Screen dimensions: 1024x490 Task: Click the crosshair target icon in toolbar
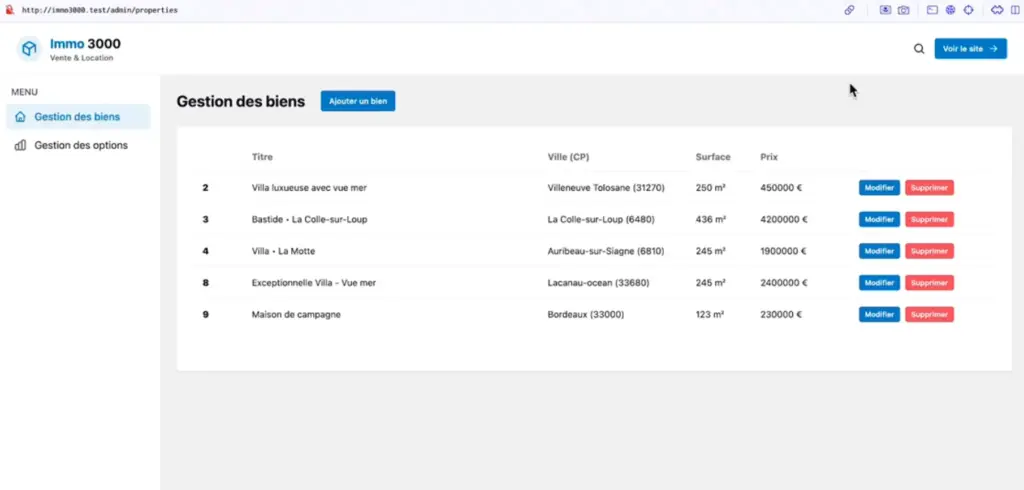point(968,10)
